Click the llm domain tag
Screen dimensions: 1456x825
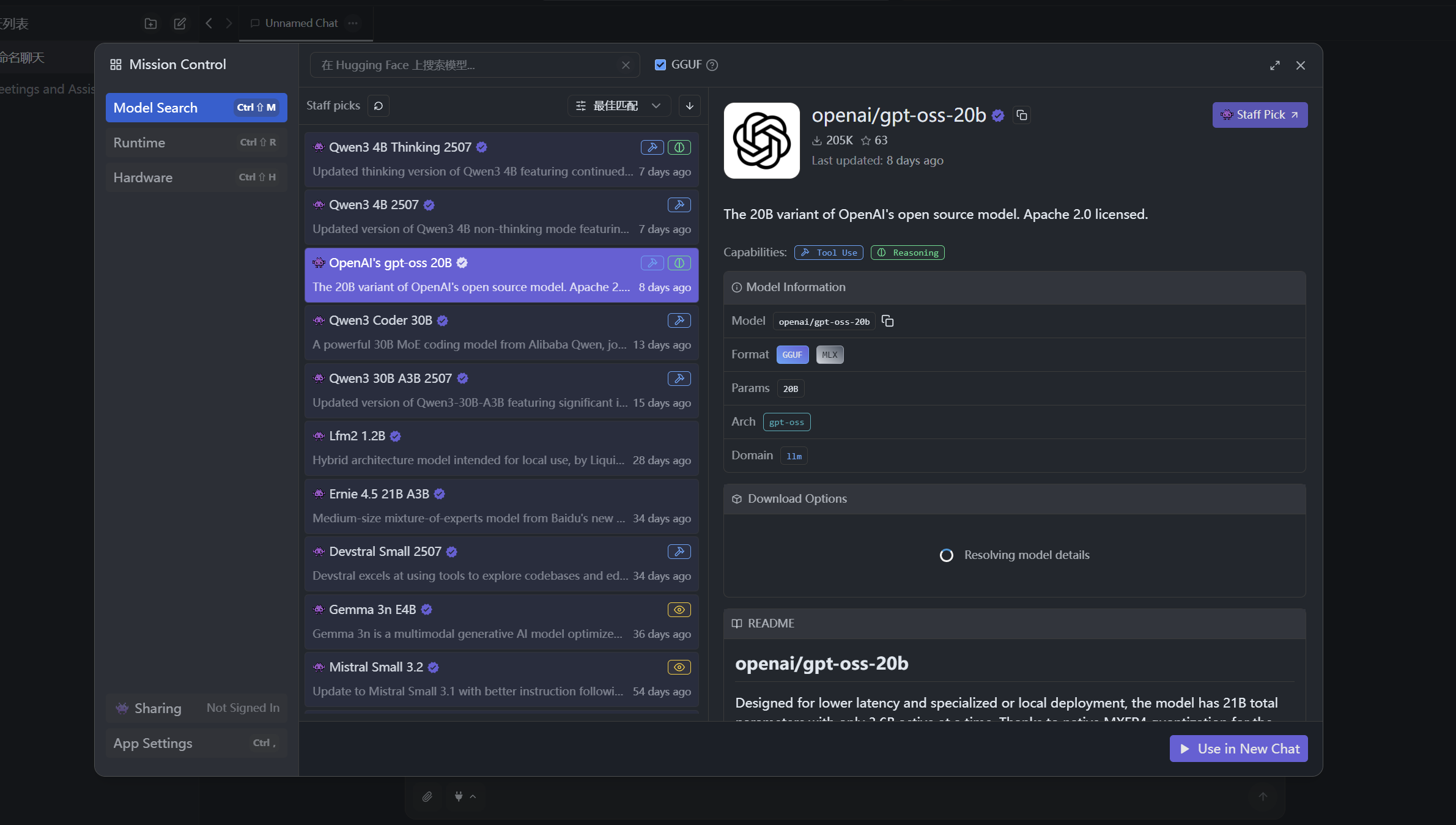[794, 456]
